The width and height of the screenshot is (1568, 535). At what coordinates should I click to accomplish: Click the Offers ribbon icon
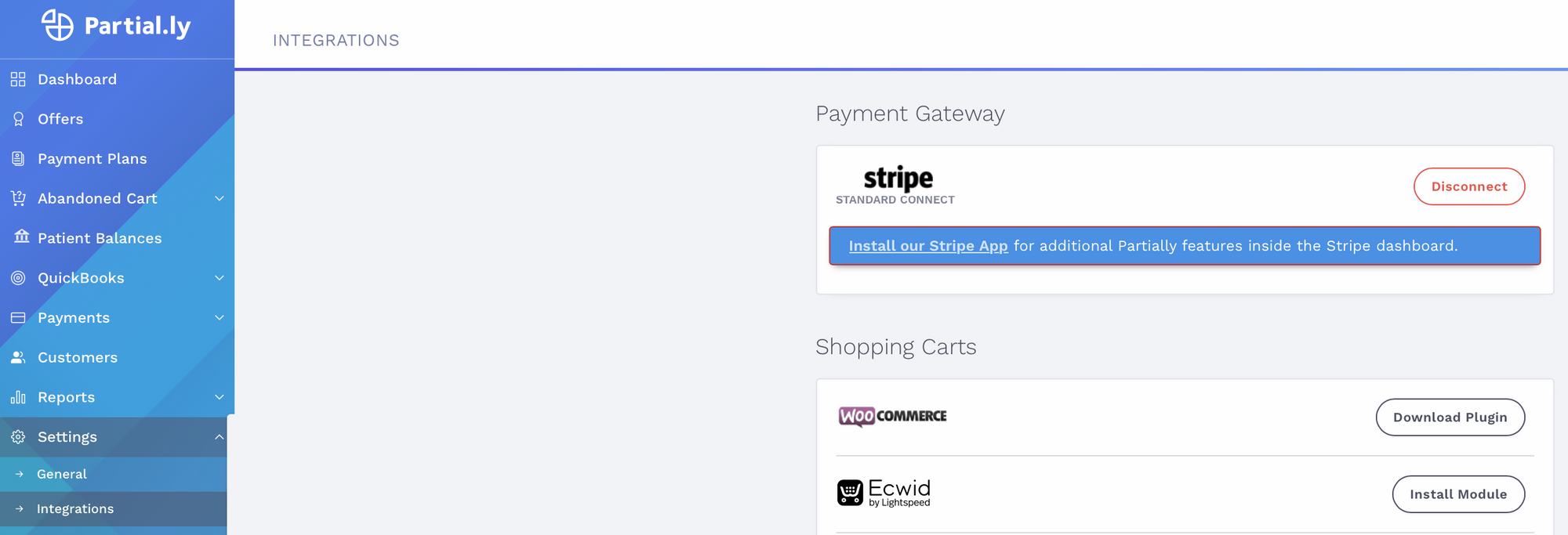pyautogui.click(x=18, y=119)
